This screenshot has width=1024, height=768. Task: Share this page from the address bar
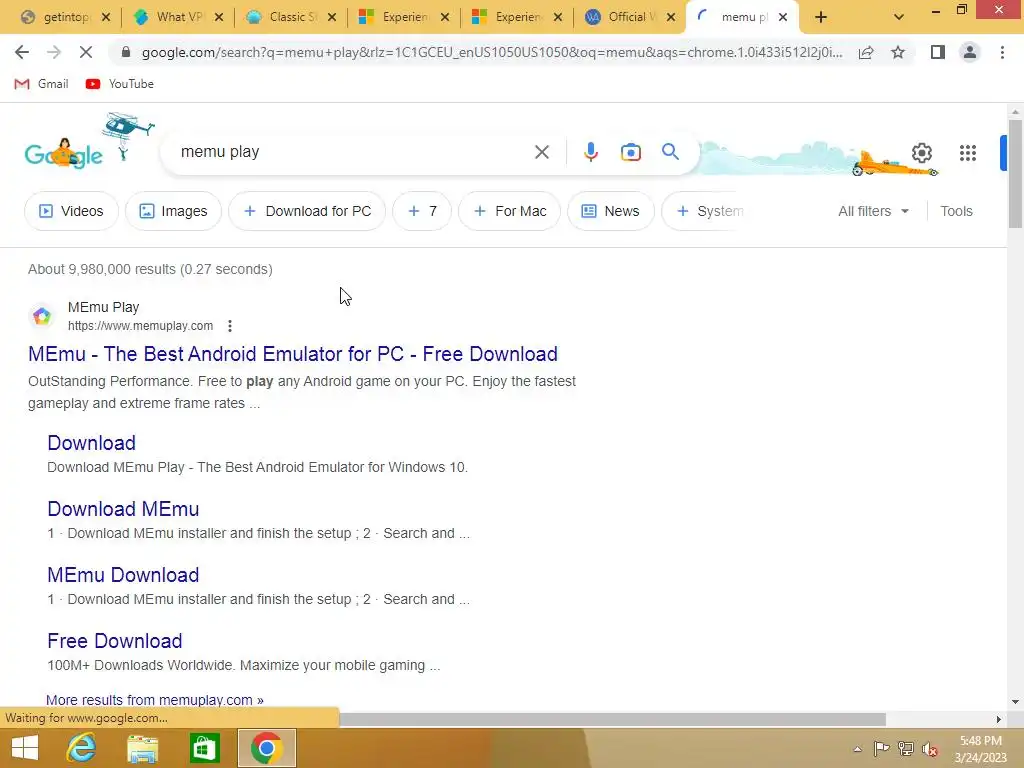point(866,52)
